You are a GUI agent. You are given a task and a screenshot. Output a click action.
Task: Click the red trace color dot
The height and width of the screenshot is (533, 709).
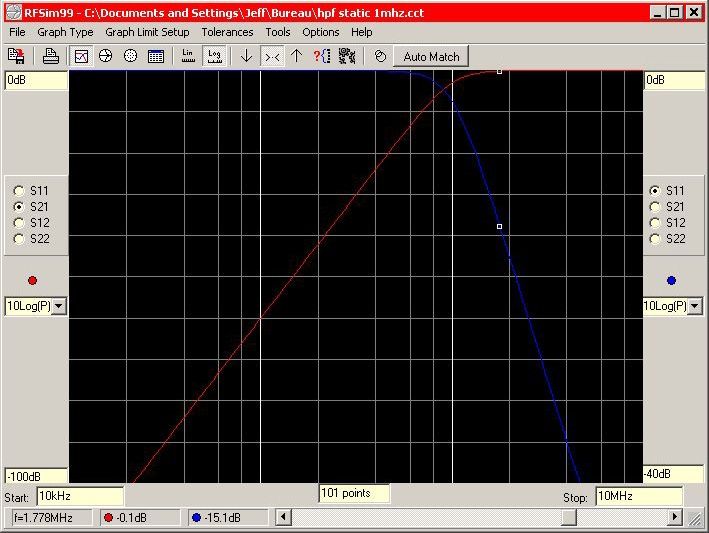point(32,281)
